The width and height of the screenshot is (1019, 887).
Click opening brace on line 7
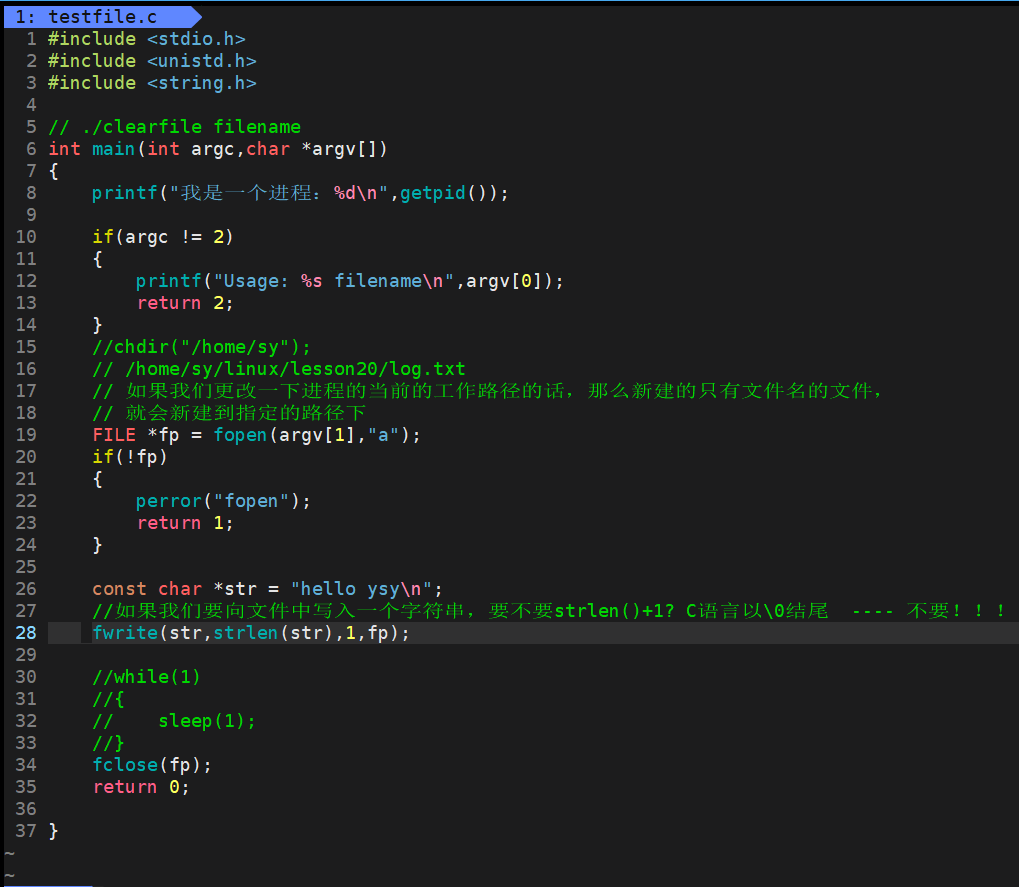click(x=53, y=171)
